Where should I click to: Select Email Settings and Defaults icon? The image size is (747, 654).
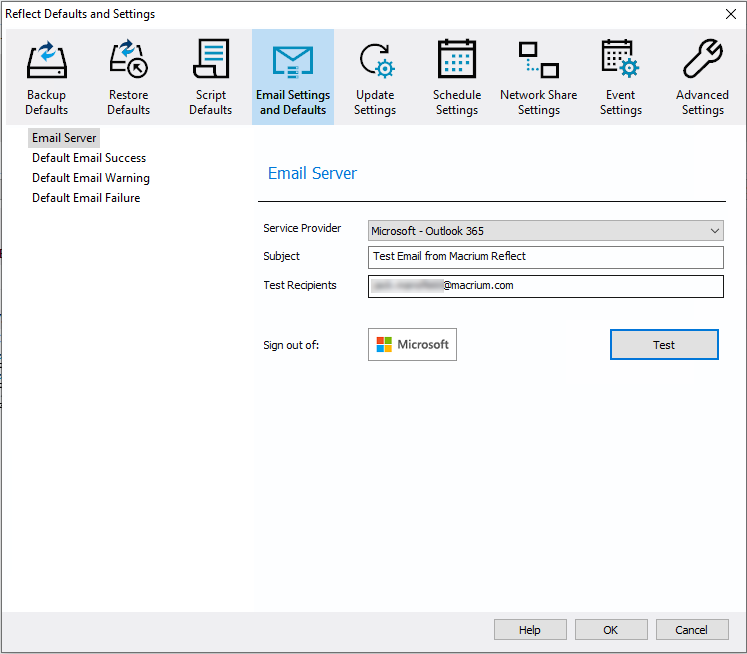tap(293, 62)
